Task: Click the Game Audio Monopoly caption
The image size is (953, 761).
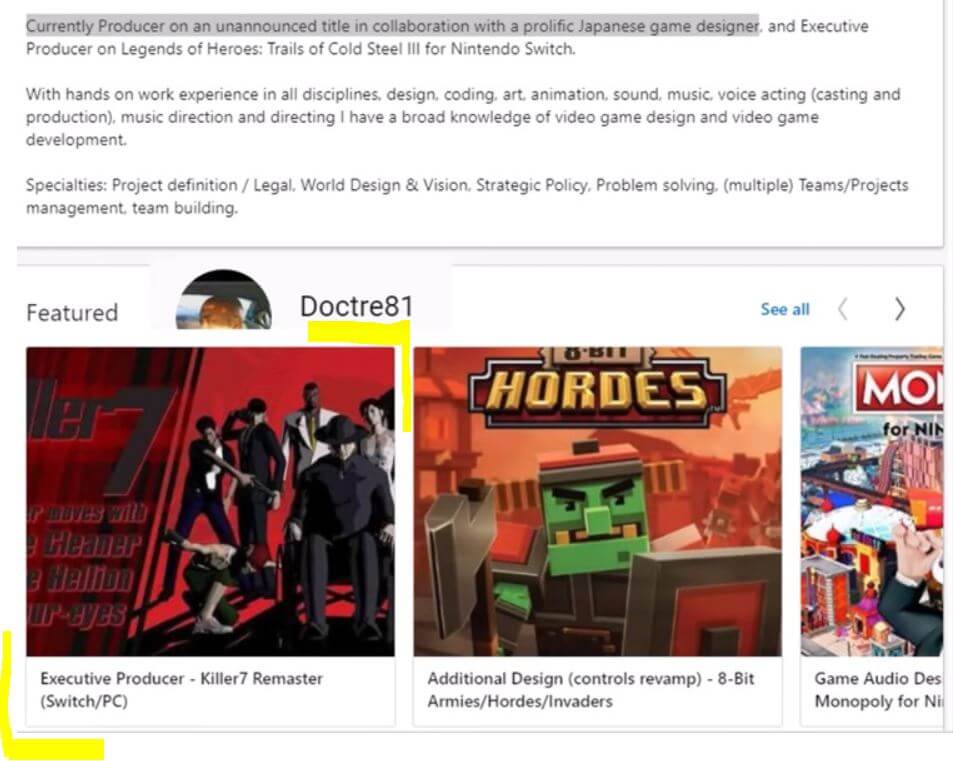Action: click(x=878, y=690)
